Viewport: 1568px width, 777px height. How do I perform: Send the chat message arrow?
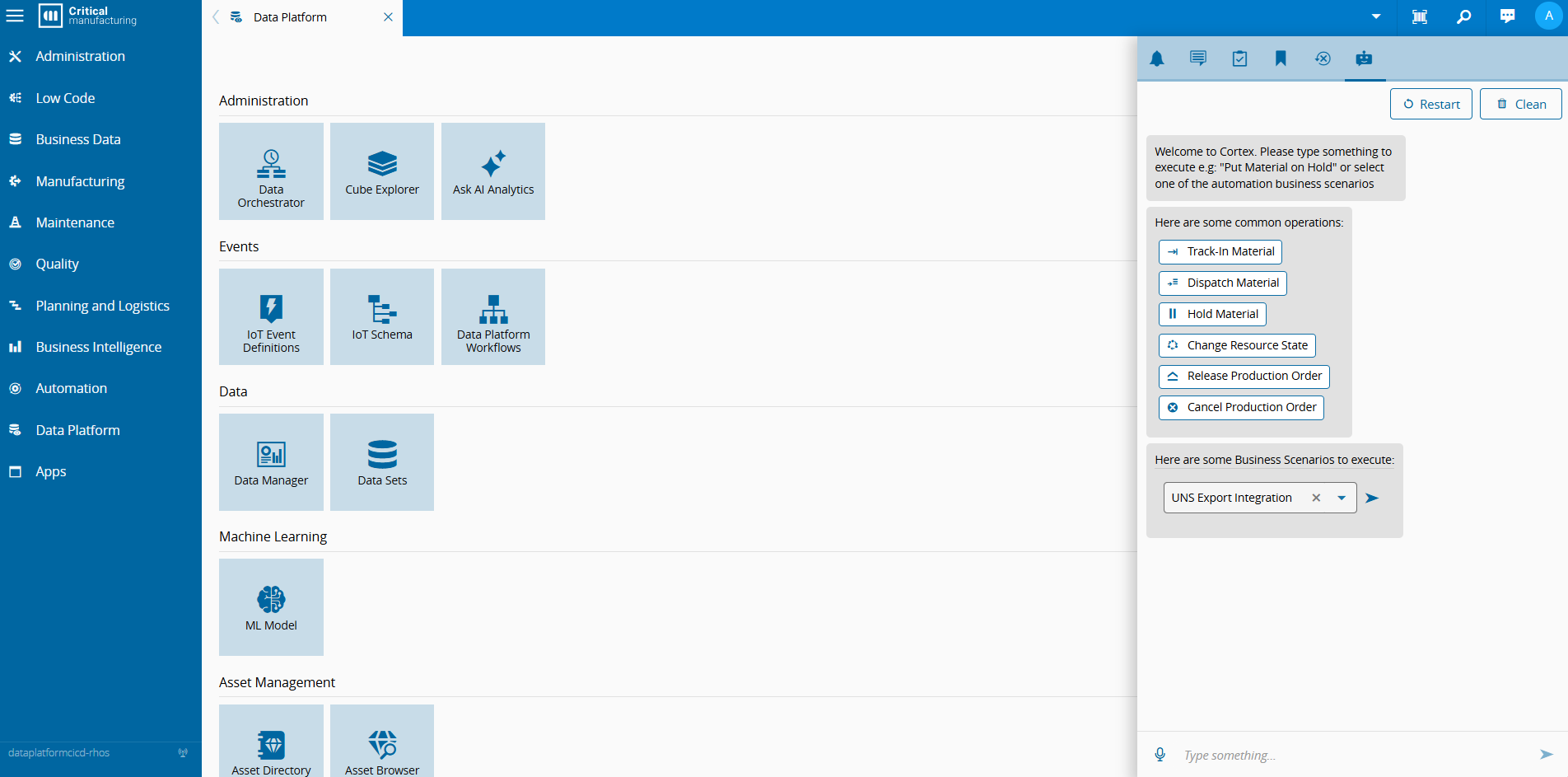pyautogui.click(x=1547, y=755)
